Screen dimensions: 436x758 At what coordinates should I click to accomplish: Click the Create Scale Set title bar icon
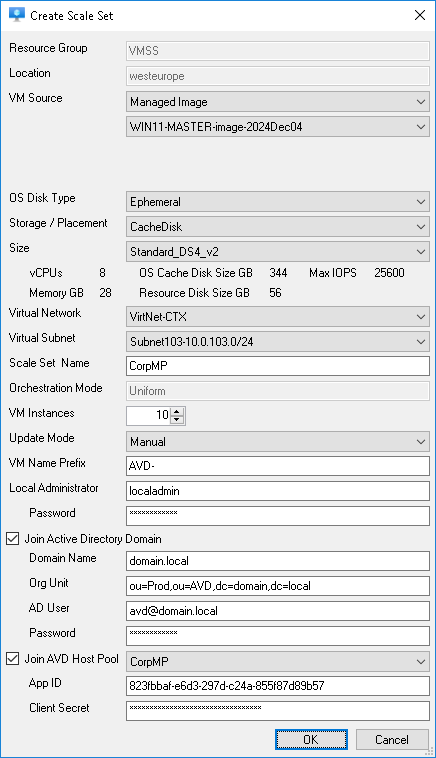coord(16,15)
